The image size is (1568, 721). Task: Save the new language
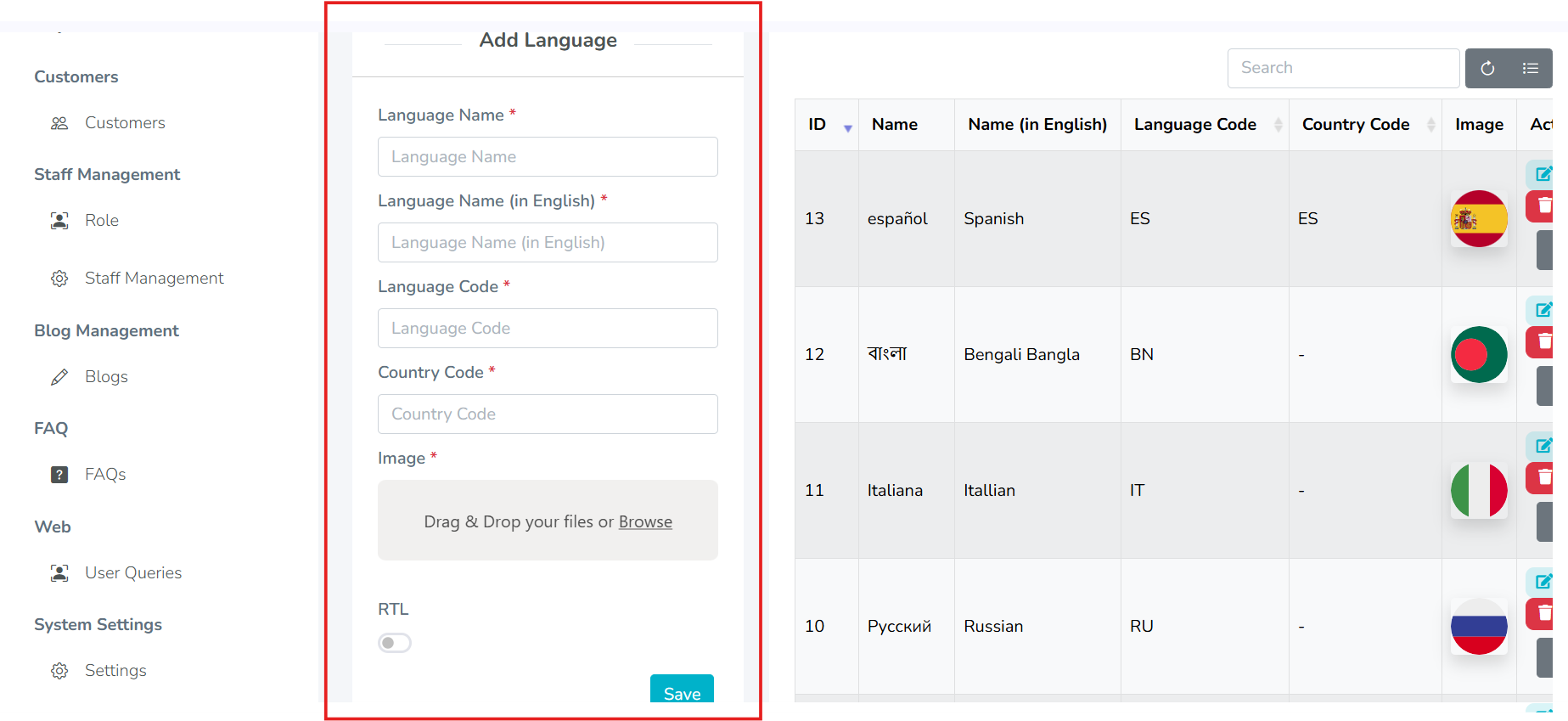pyautogui.click(x=682, y=690)
